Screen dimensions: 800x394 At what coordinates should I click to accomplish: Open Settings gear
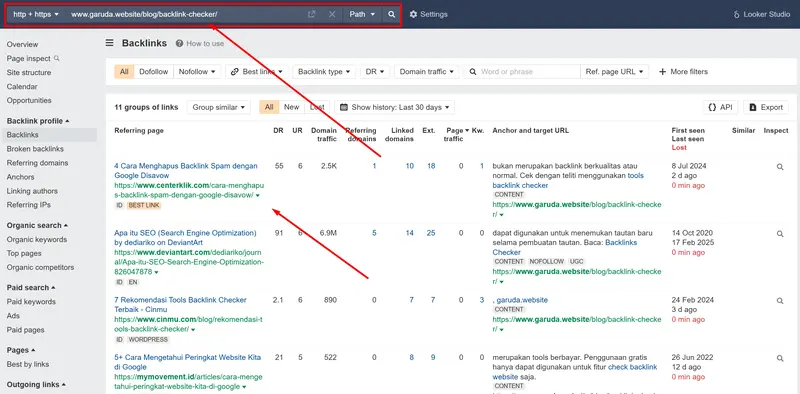(429, 14)
